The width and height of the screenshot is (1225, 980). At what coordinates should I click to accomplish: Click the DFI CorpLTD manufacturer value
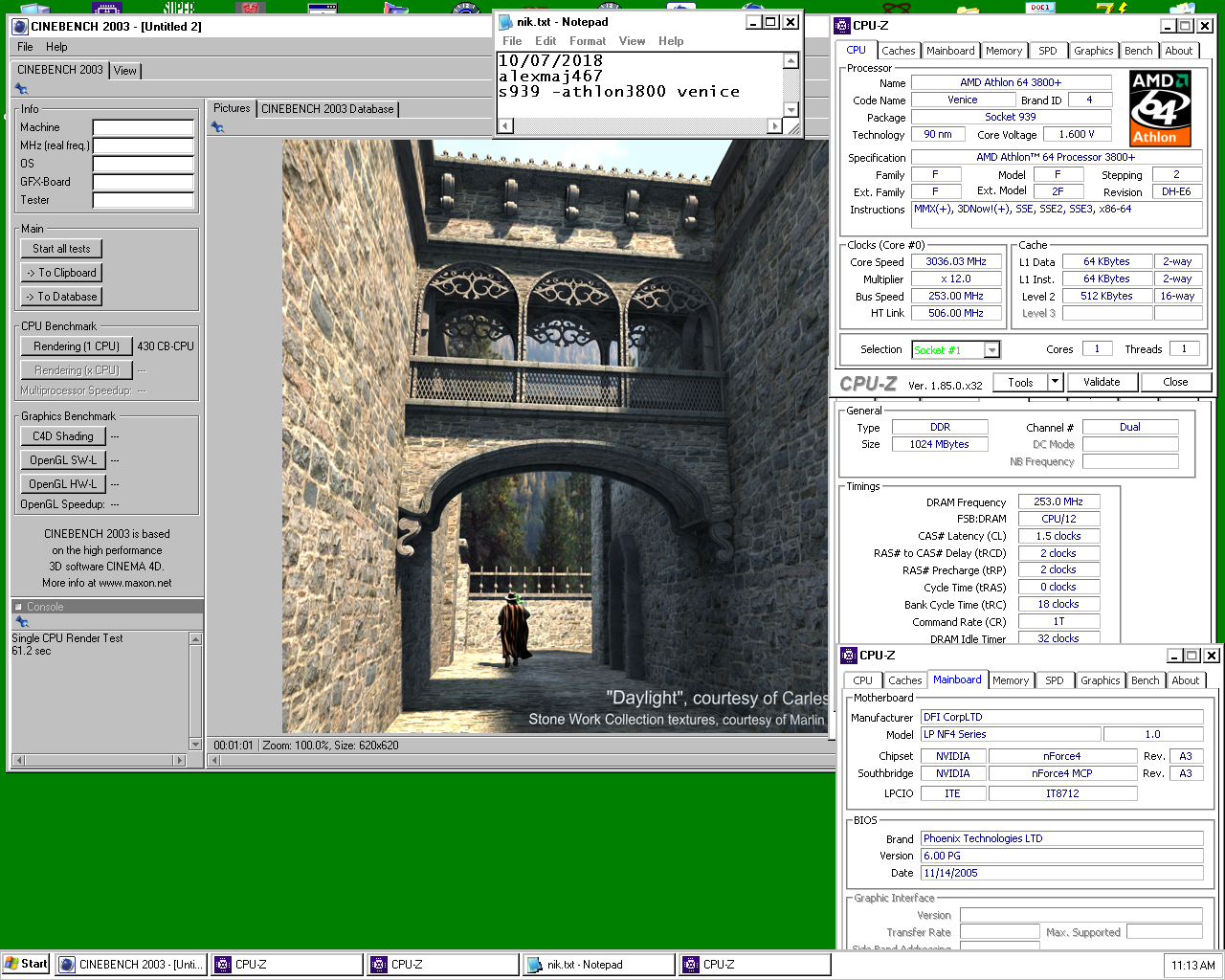pos(1061,717)
